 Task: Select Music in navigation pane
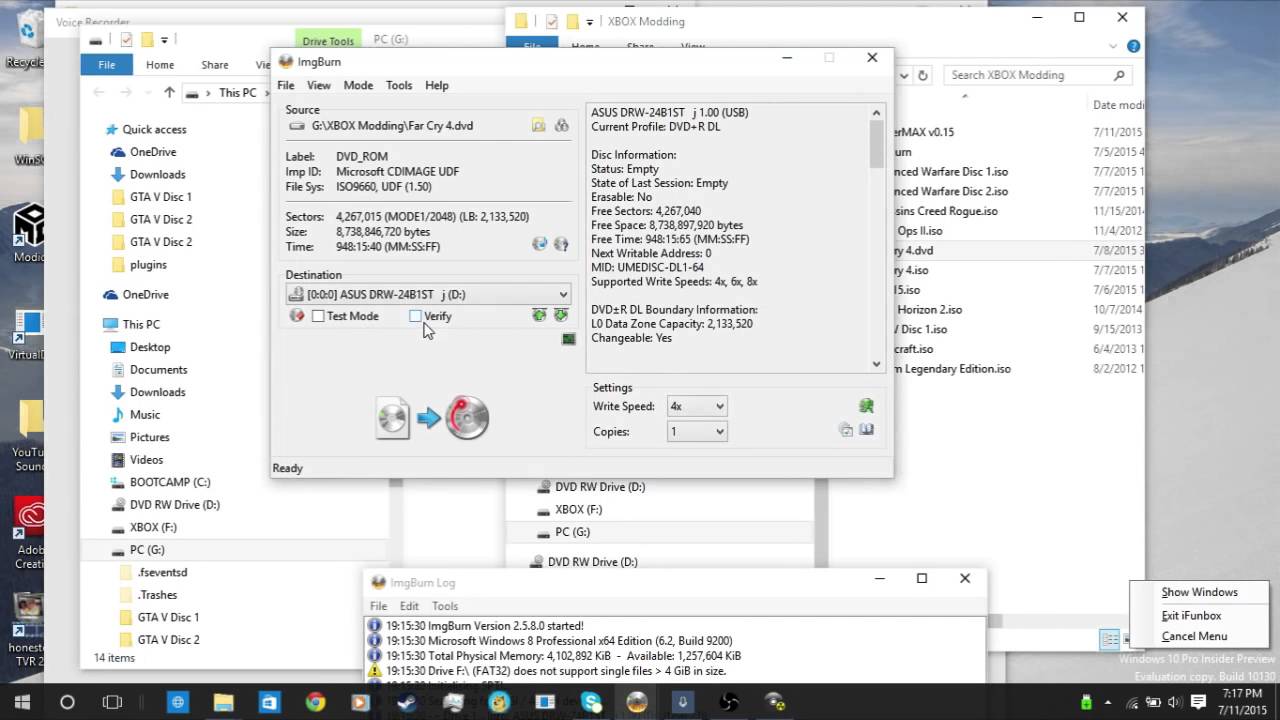pyautogui.click(x=145, y=415)
